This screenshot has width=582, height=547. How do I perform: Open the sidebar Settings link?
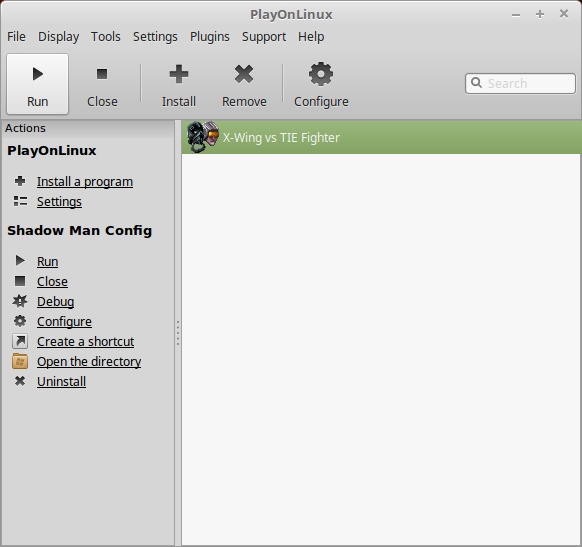click(x=59, y=202)
